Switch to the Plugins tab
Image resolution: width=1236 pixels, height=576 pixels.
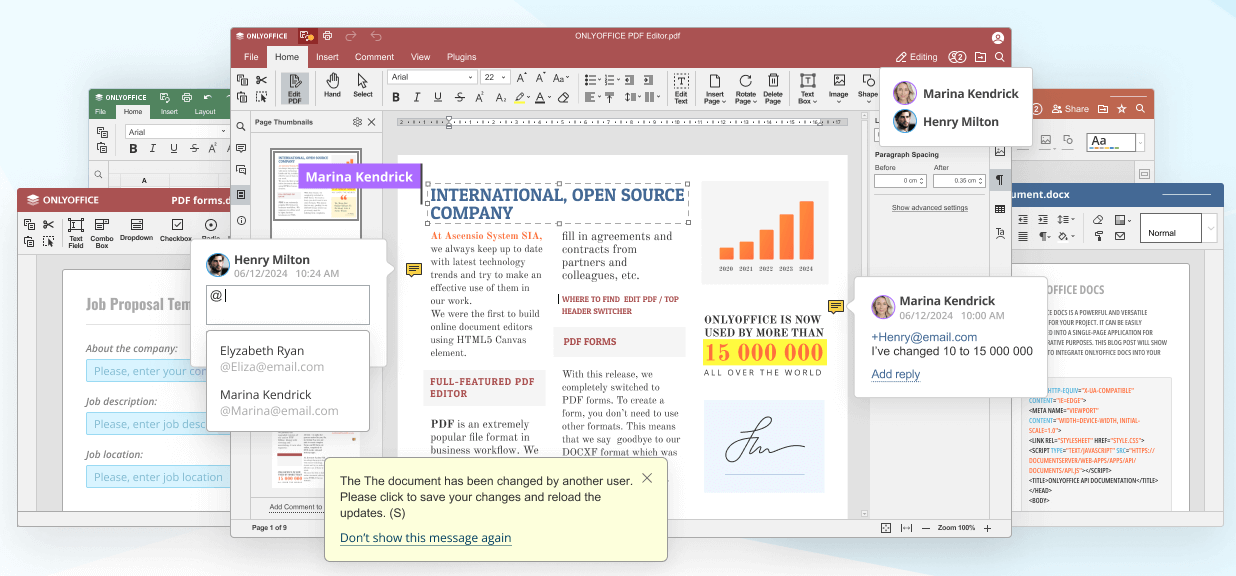coord(461,57)
